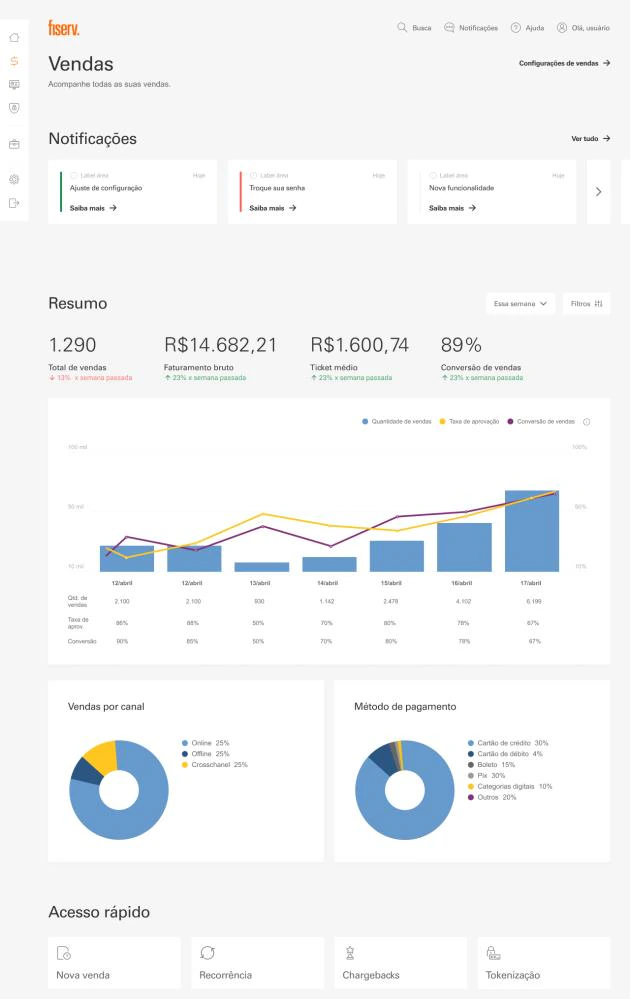This screenshot has width=630, height=999.
Task: Open the home icon in sidebar
Action: 14,38
